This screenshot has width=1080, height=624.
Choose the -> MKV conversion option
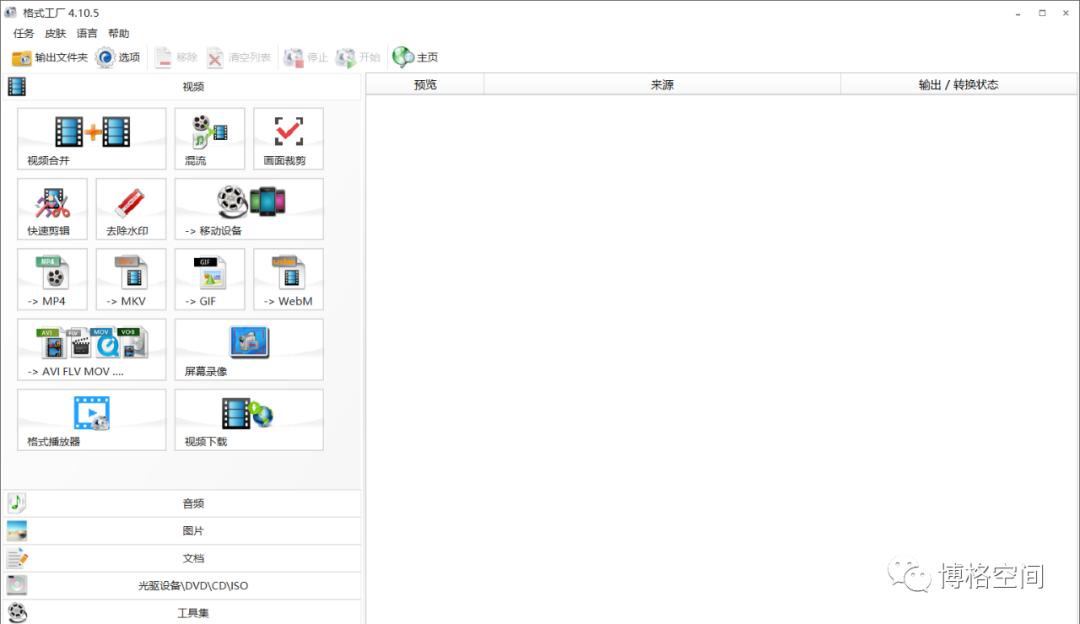131,279
